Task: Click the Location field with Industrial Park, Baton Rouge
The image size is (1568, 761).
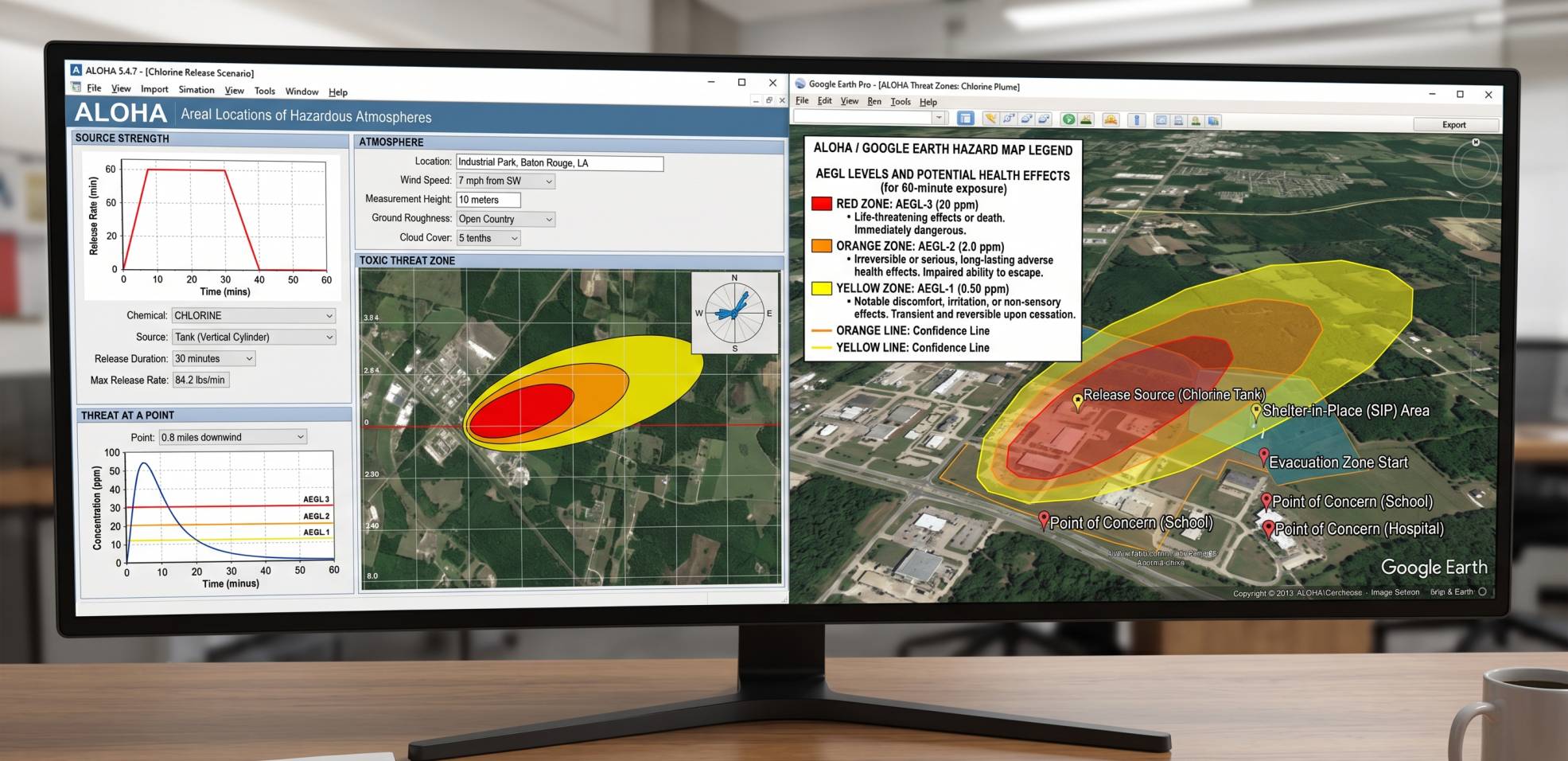Action: (559, 163)
